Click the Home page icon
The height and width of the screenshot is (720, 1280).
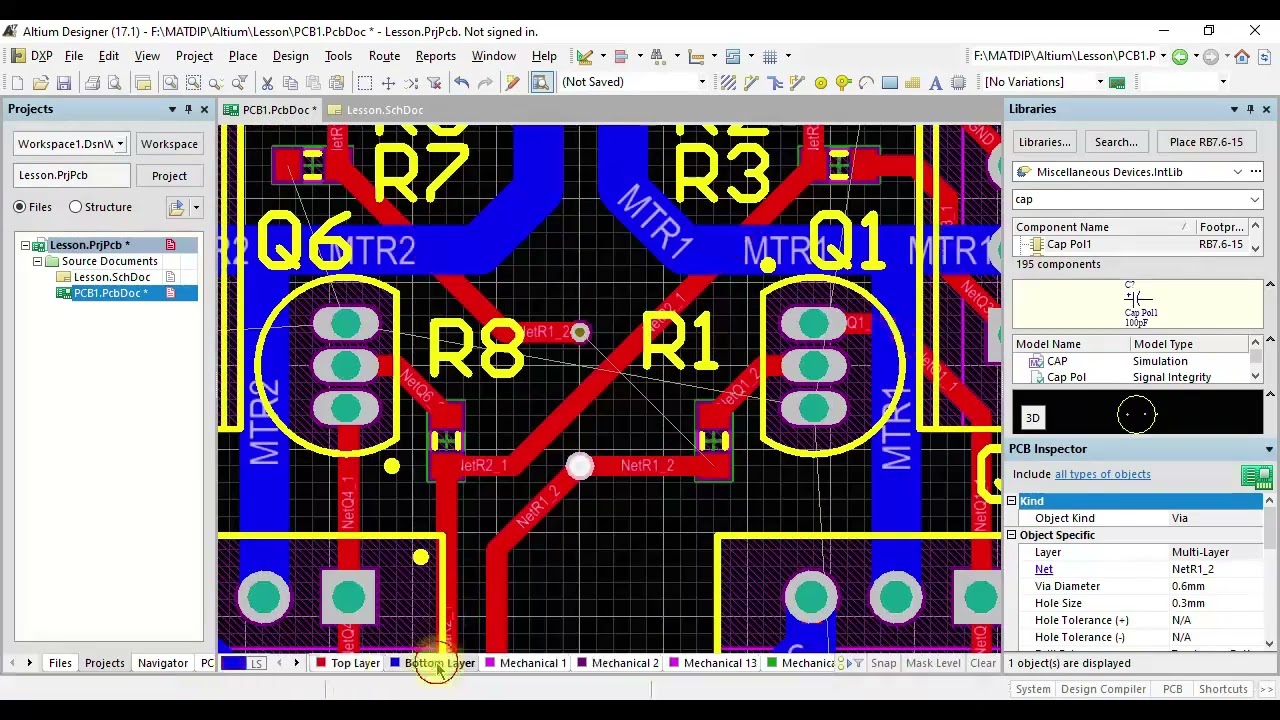coord(1242,57)
